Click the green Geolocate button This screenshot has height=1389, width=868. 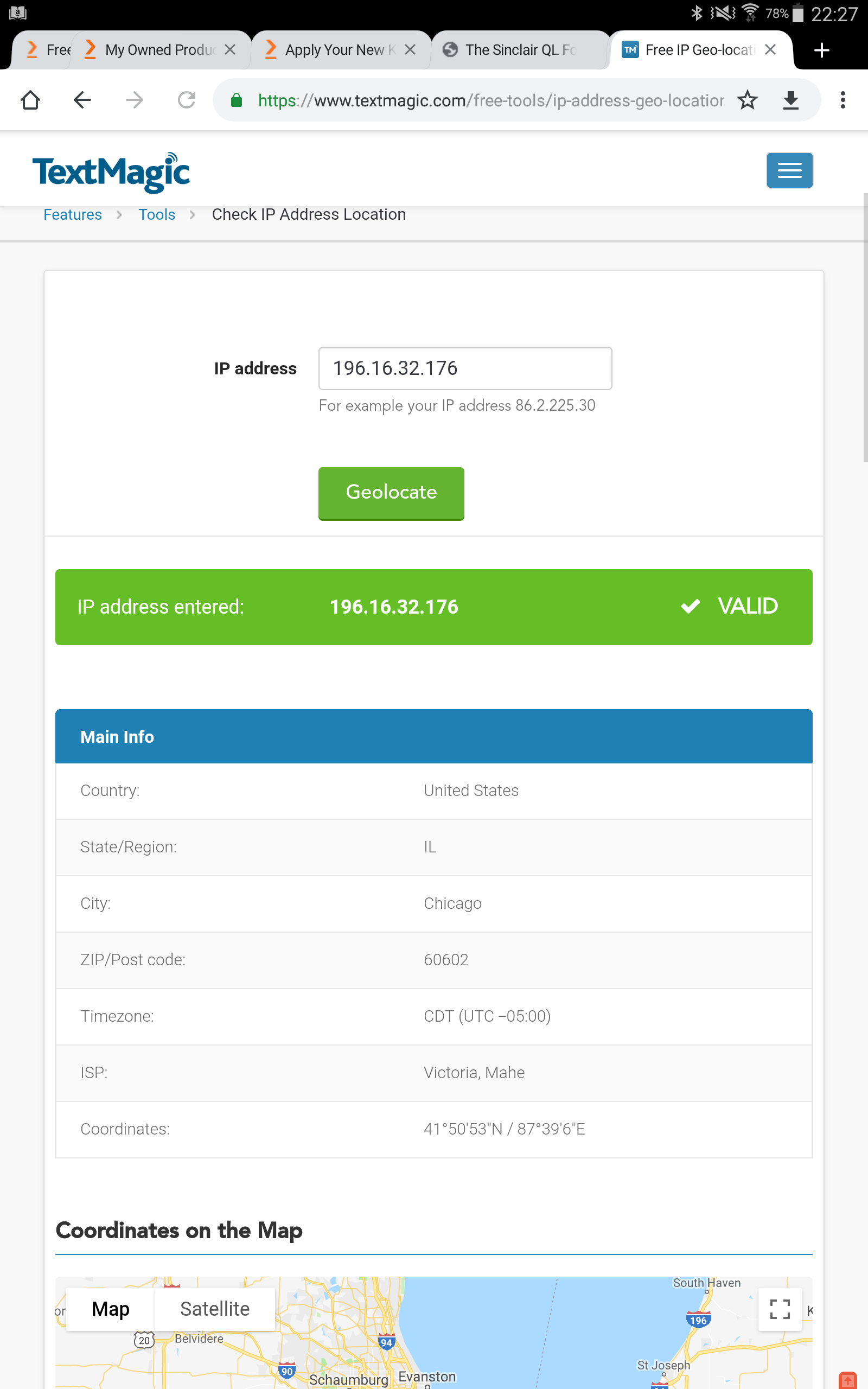point(391,493)
